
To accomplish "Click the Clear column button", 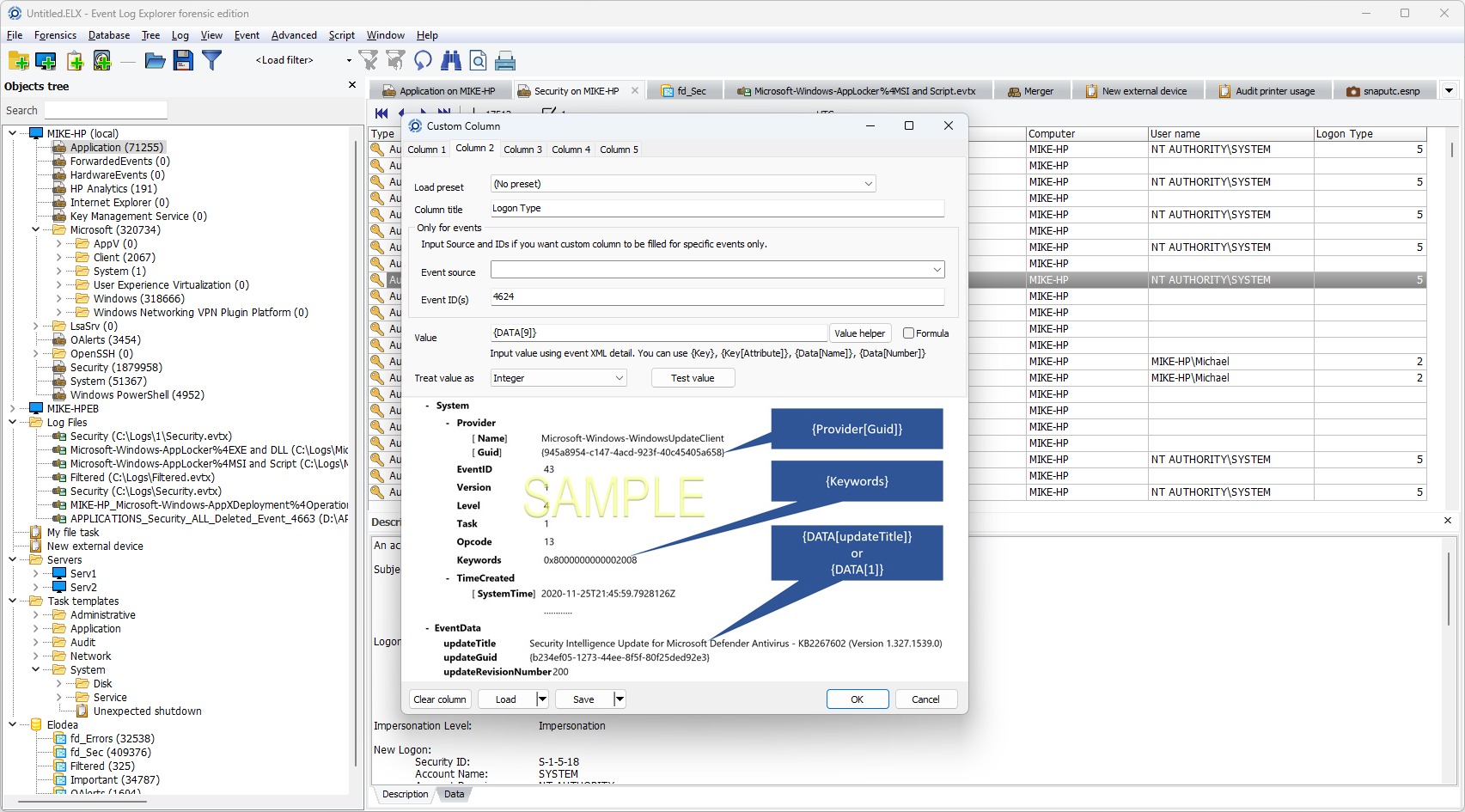I will pyautogui.click(x=440, y=699).
